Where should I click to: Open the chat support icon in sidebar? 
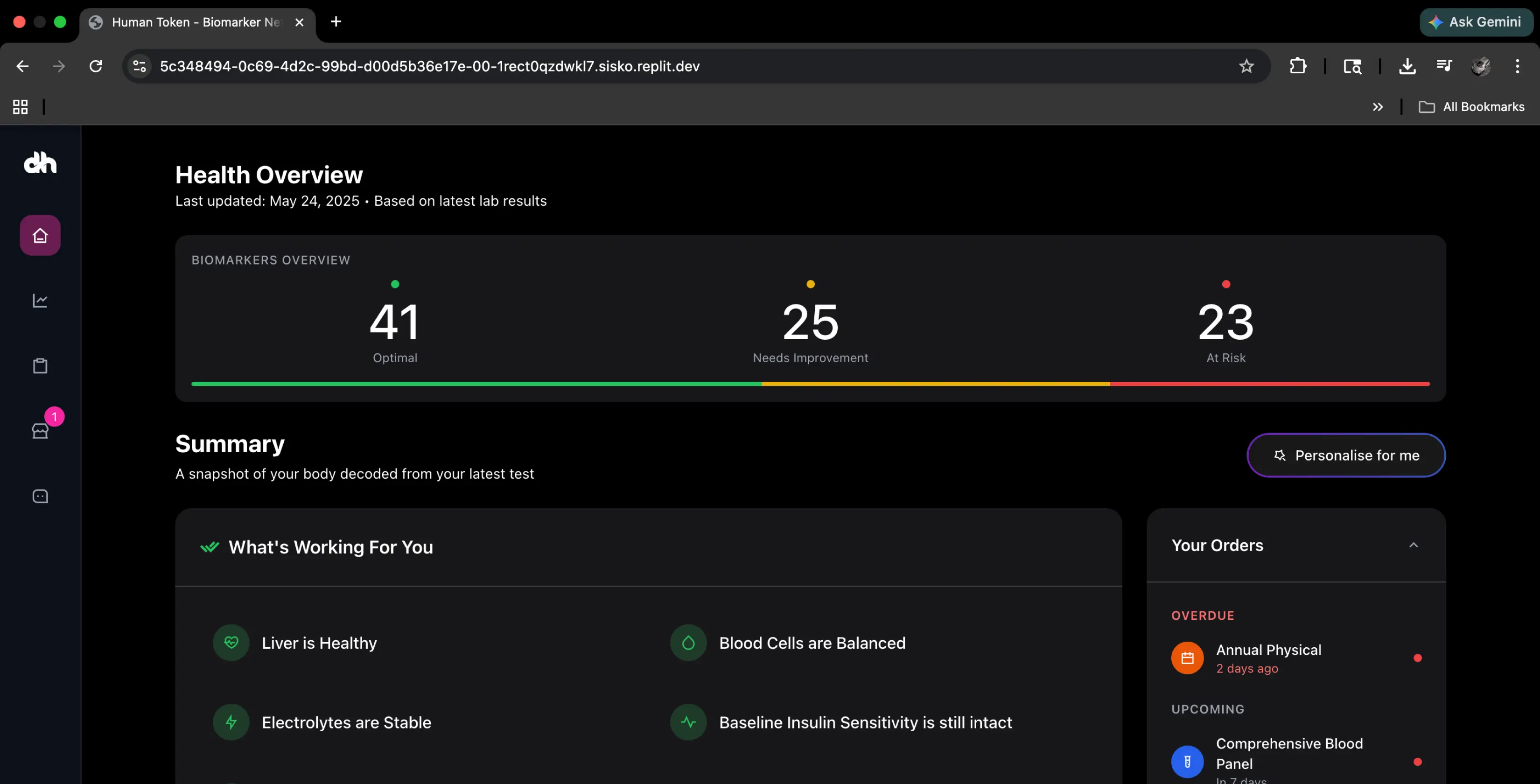(40, 496)
